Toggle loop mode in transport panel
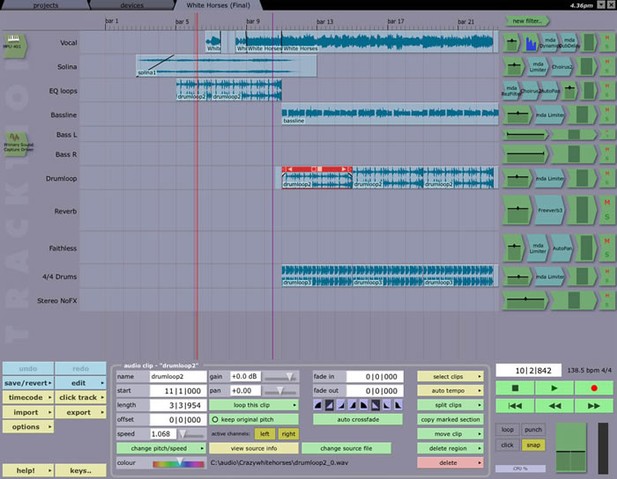 pyautogui.click(x=508, y=429)
